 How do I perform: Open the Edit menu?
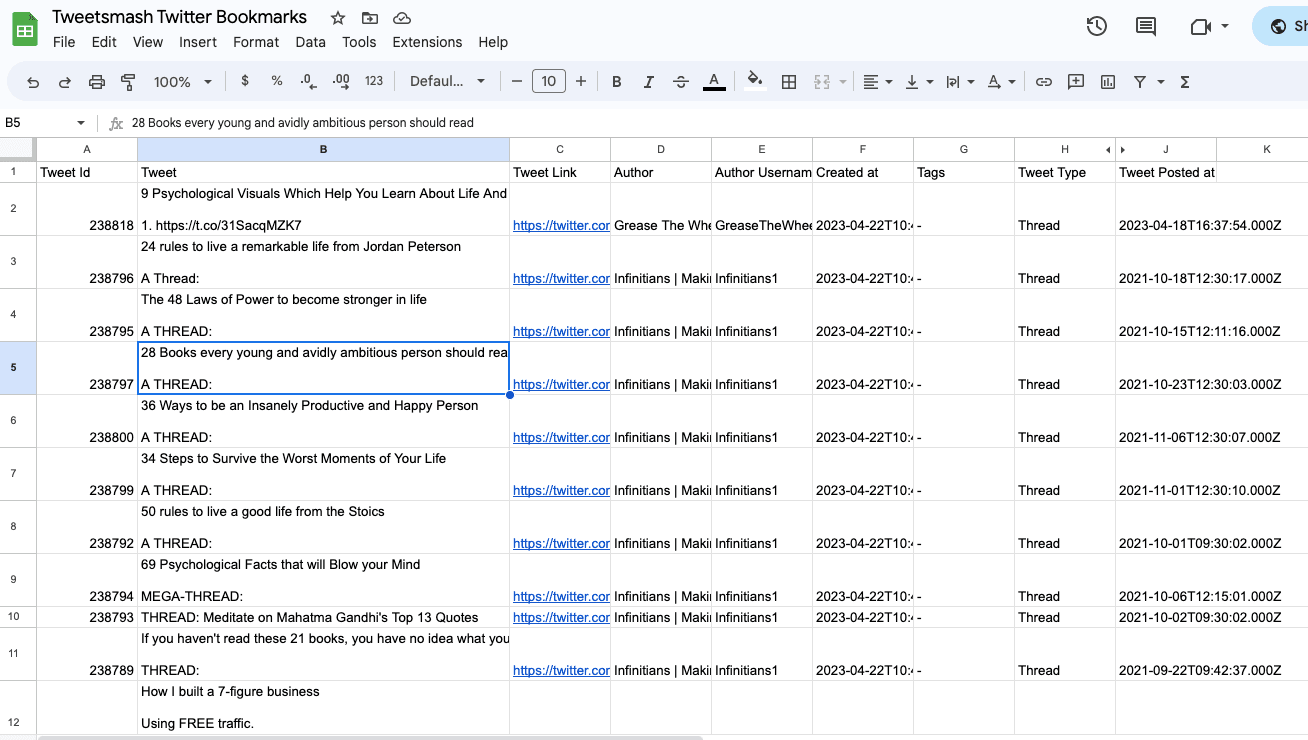tap(104, 42)
